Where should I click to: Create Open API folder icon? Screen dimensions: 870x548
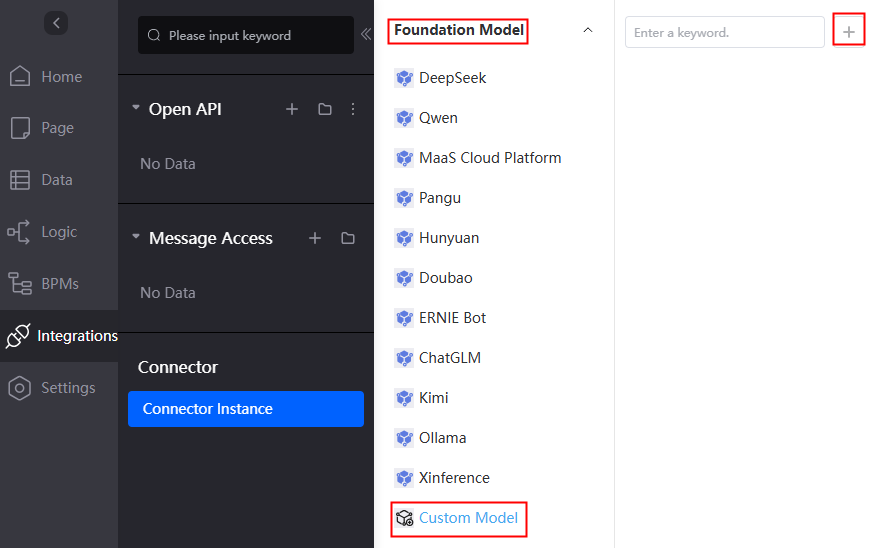click(x=325, y=109)
